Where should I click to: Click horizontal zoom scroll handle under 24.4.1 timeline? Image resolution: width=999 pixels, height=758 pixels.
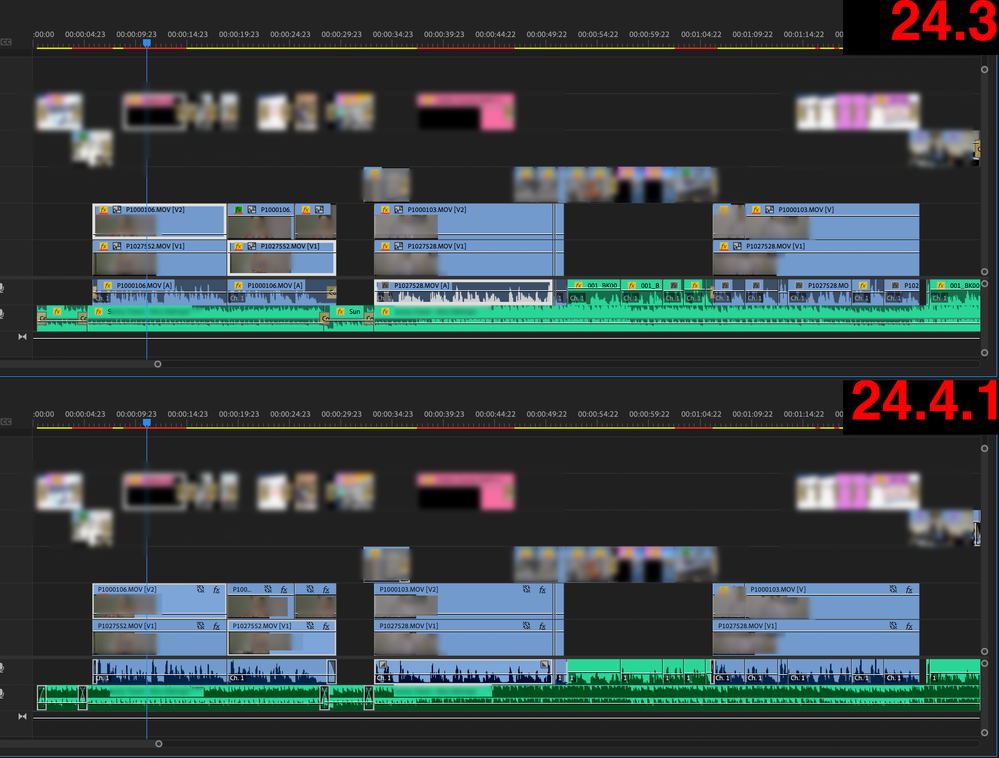click(159, 744)
